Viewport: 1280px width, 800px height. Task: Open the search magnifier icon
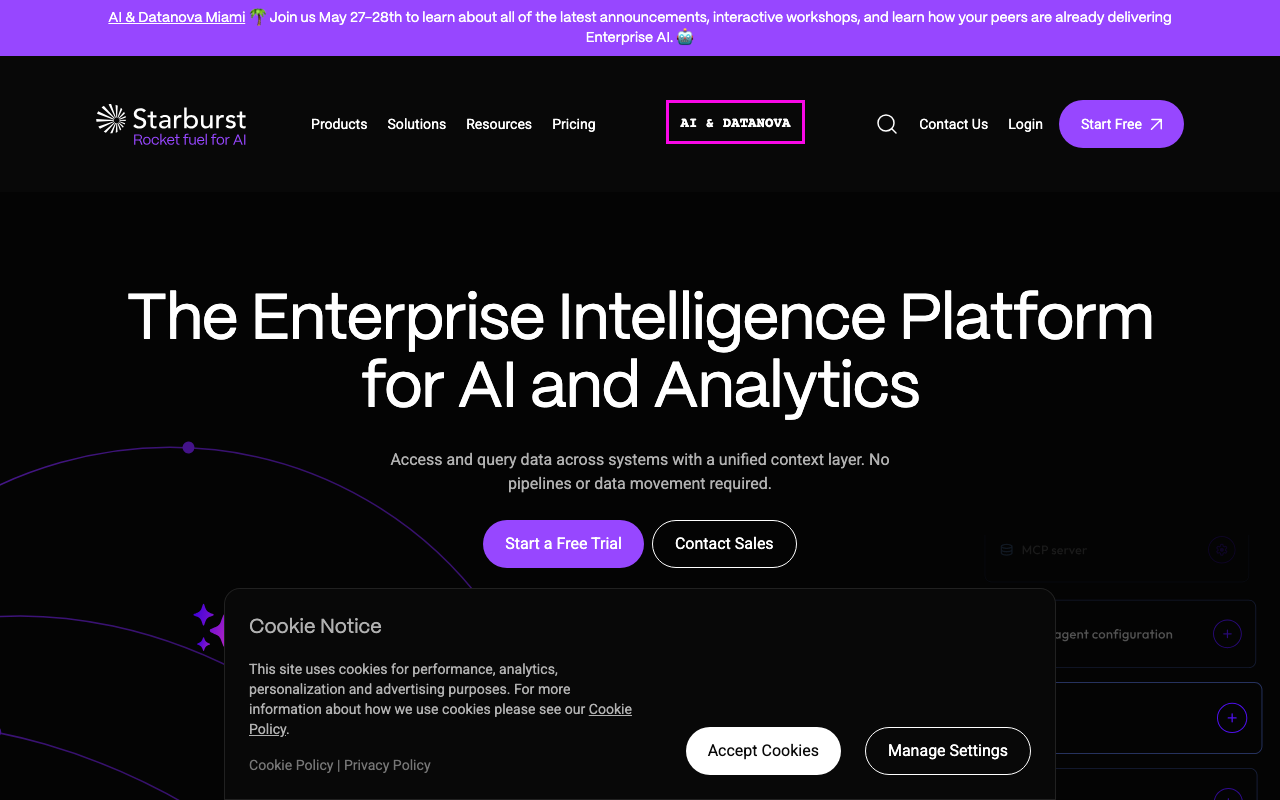pyautogui.click(x=887, y=124)
